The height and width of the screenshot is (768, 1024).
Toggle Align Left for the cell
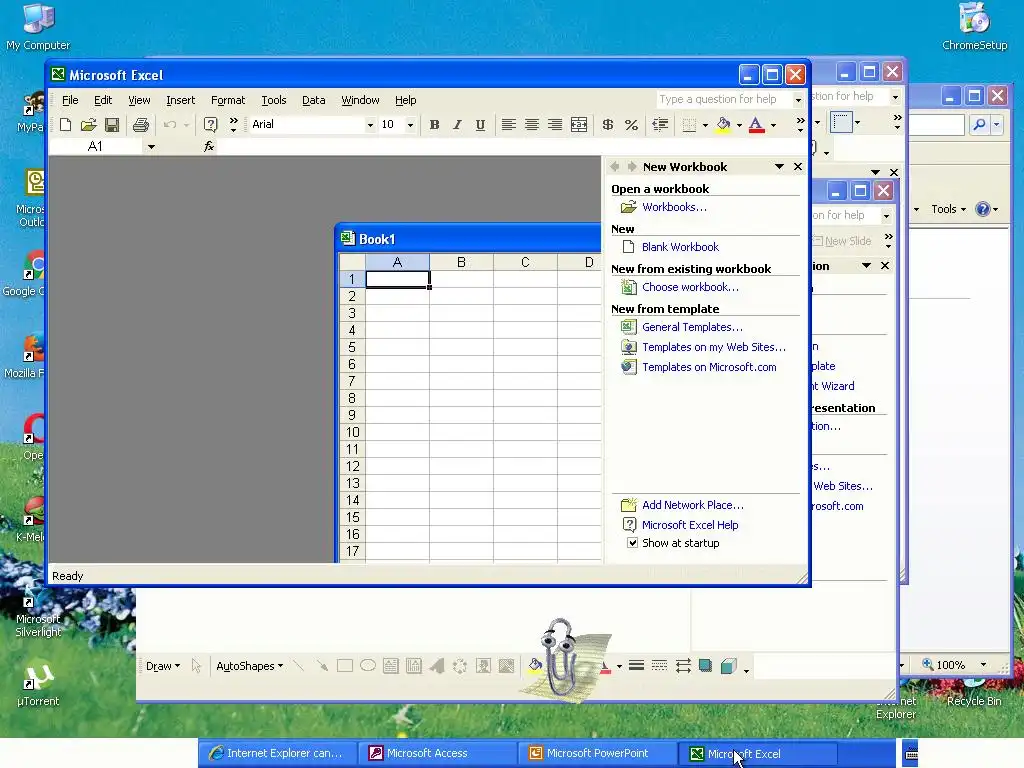(x=509, y=125)
